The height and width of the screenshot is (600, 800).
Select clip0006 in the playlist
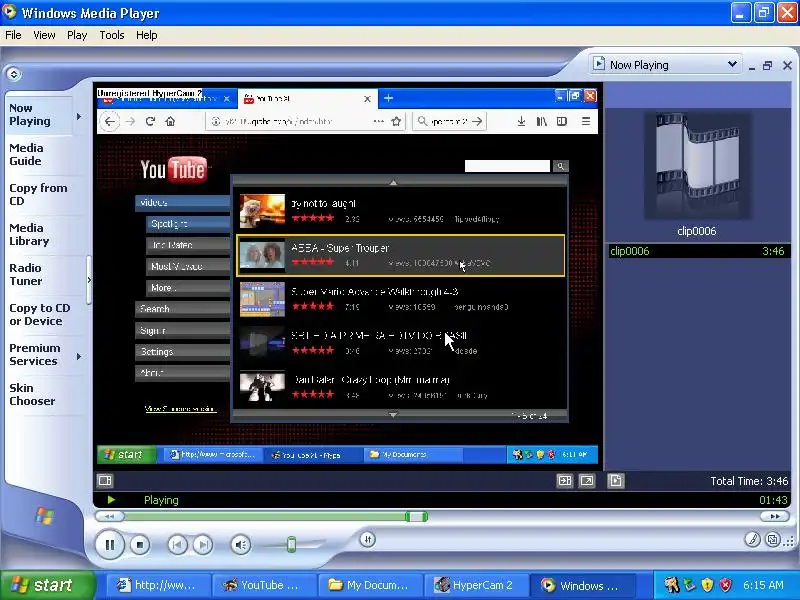pos(697,251)
